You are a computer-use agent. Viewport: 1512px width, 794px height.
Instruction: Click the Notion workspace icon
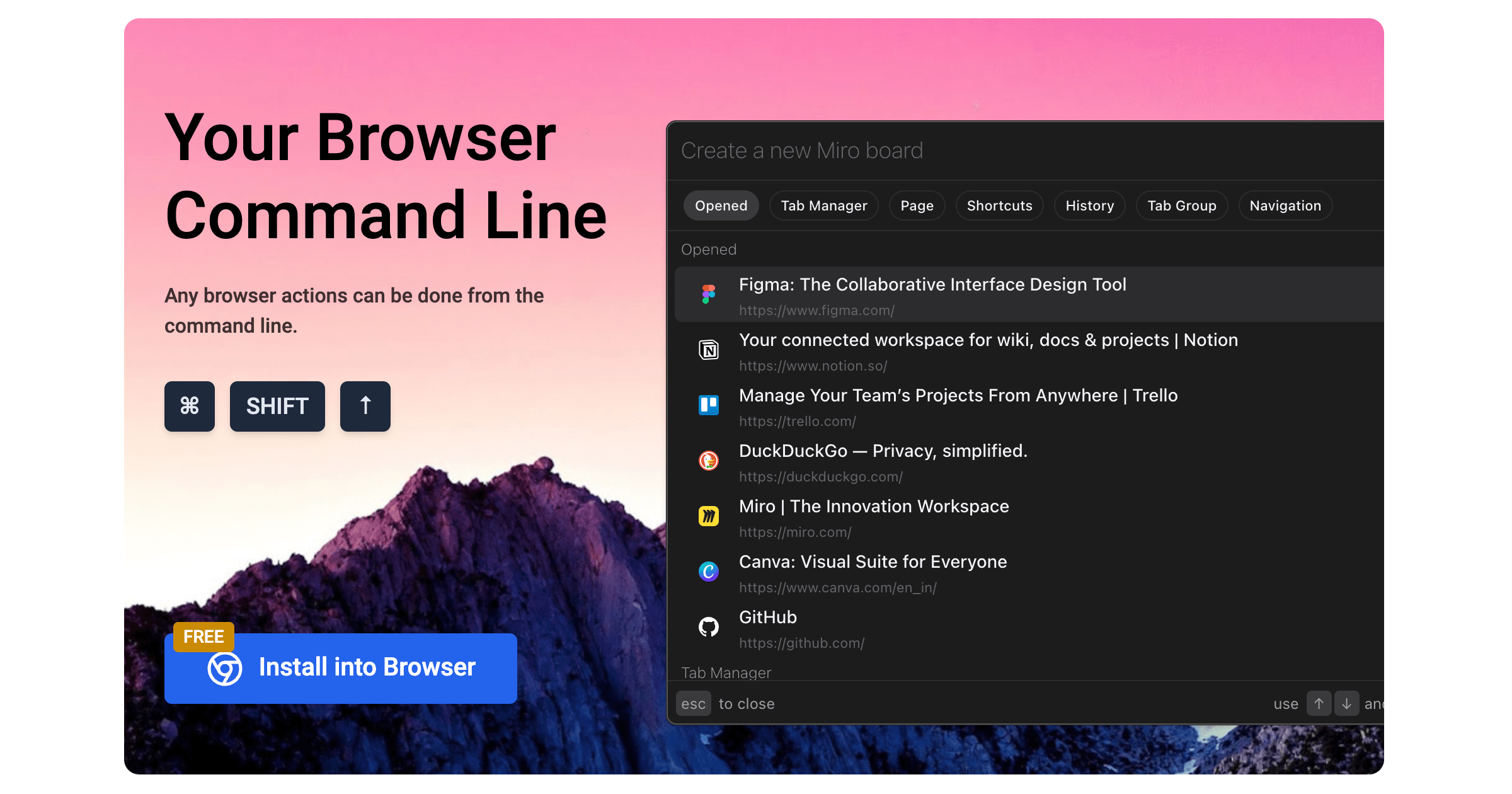[x=708, y=350]
